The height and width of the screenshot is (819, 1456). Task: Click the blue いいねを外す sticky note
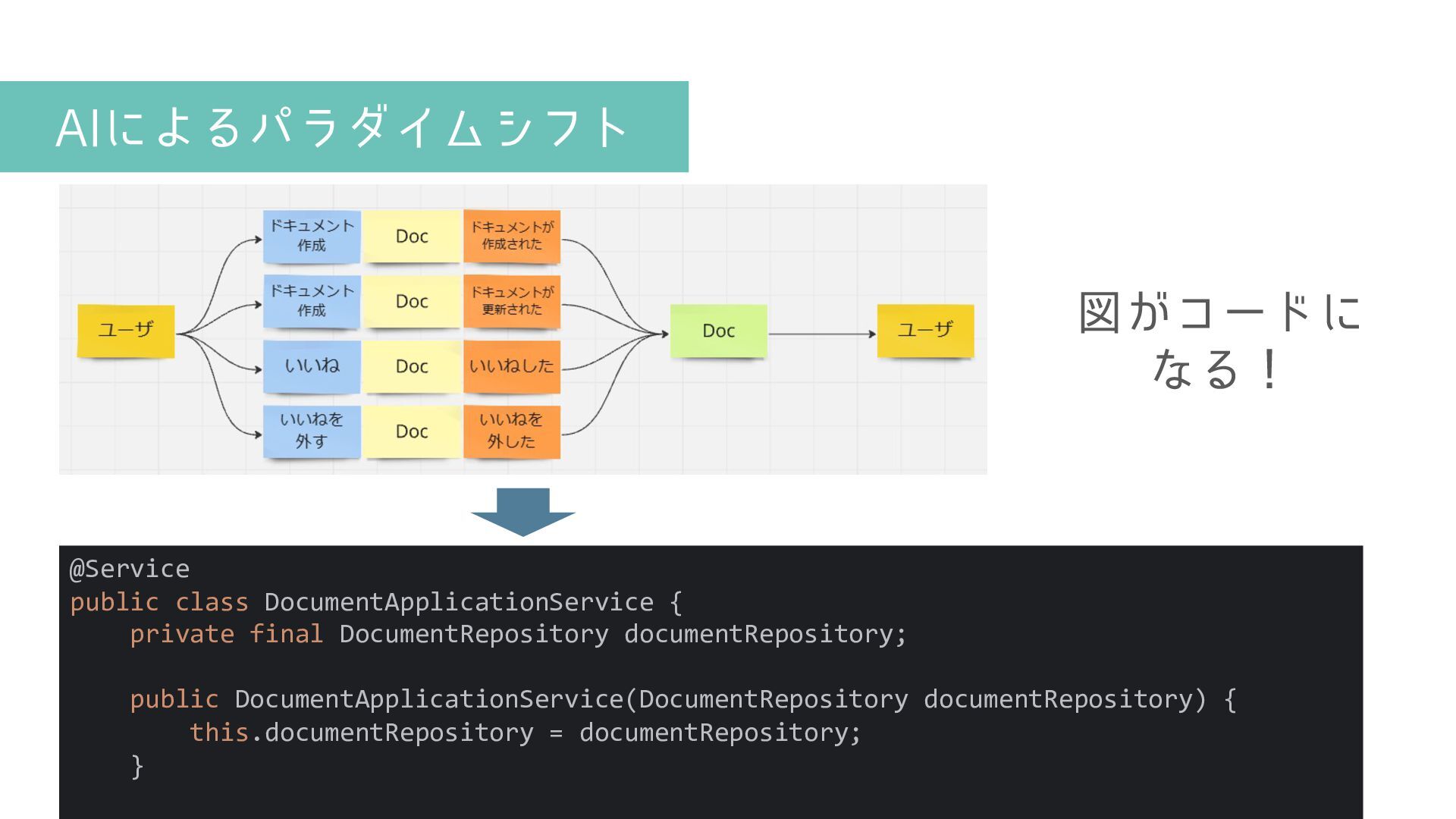[312, 431]
